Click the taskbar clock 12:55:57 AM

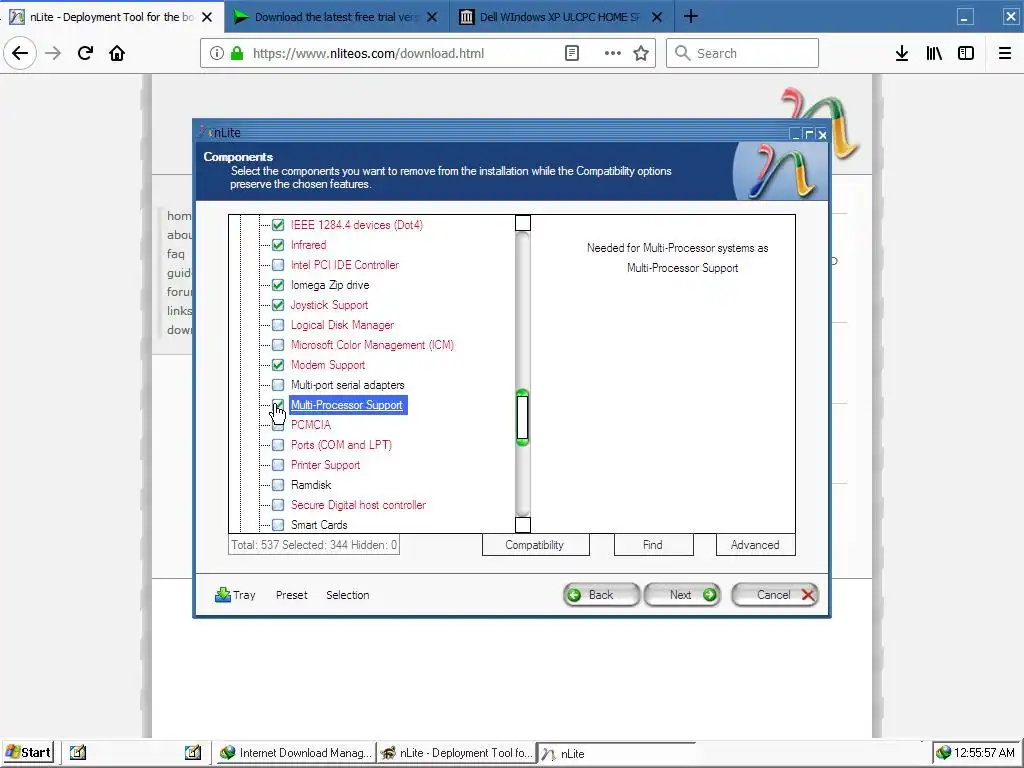985,752
